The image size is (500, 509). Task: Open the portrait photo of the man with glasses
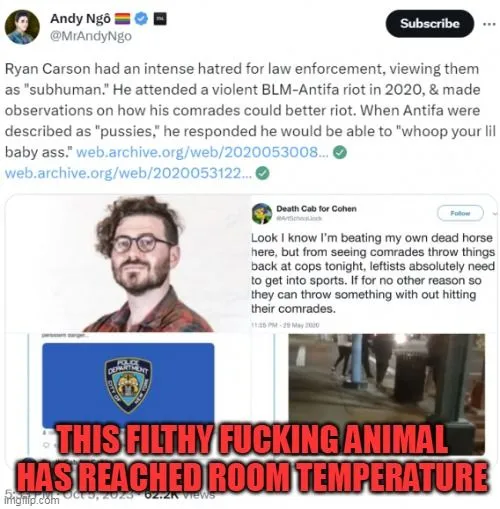coord(128,263)
